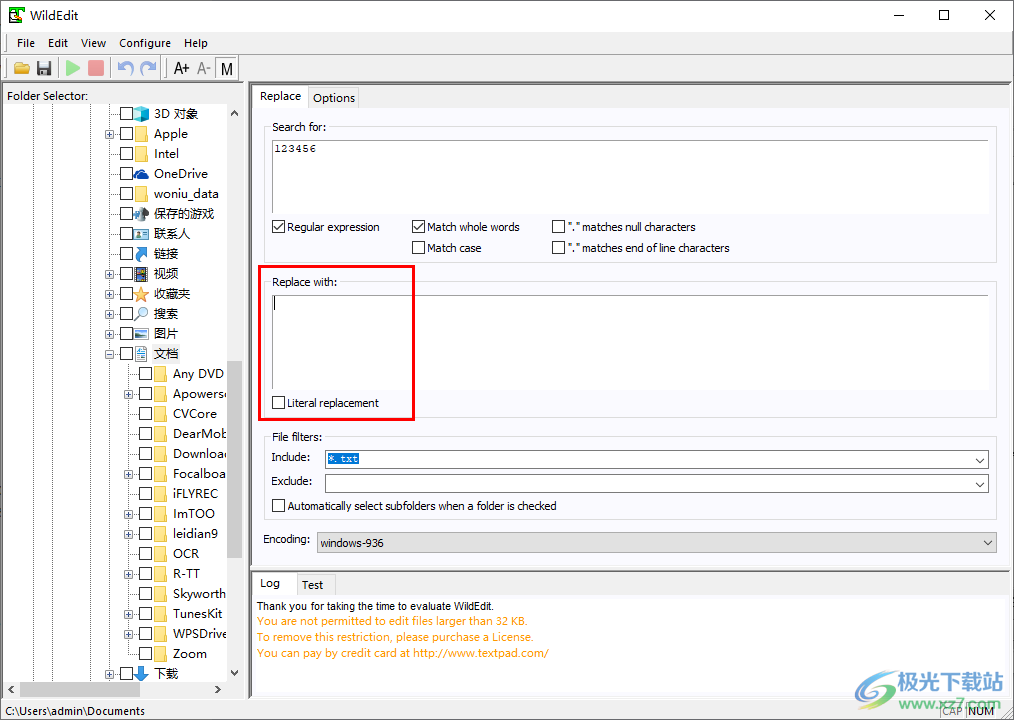The height and width of the screenshot is (720, 1014).
Task: Click the Save floppy disk icon
Action: click(44, 68)
